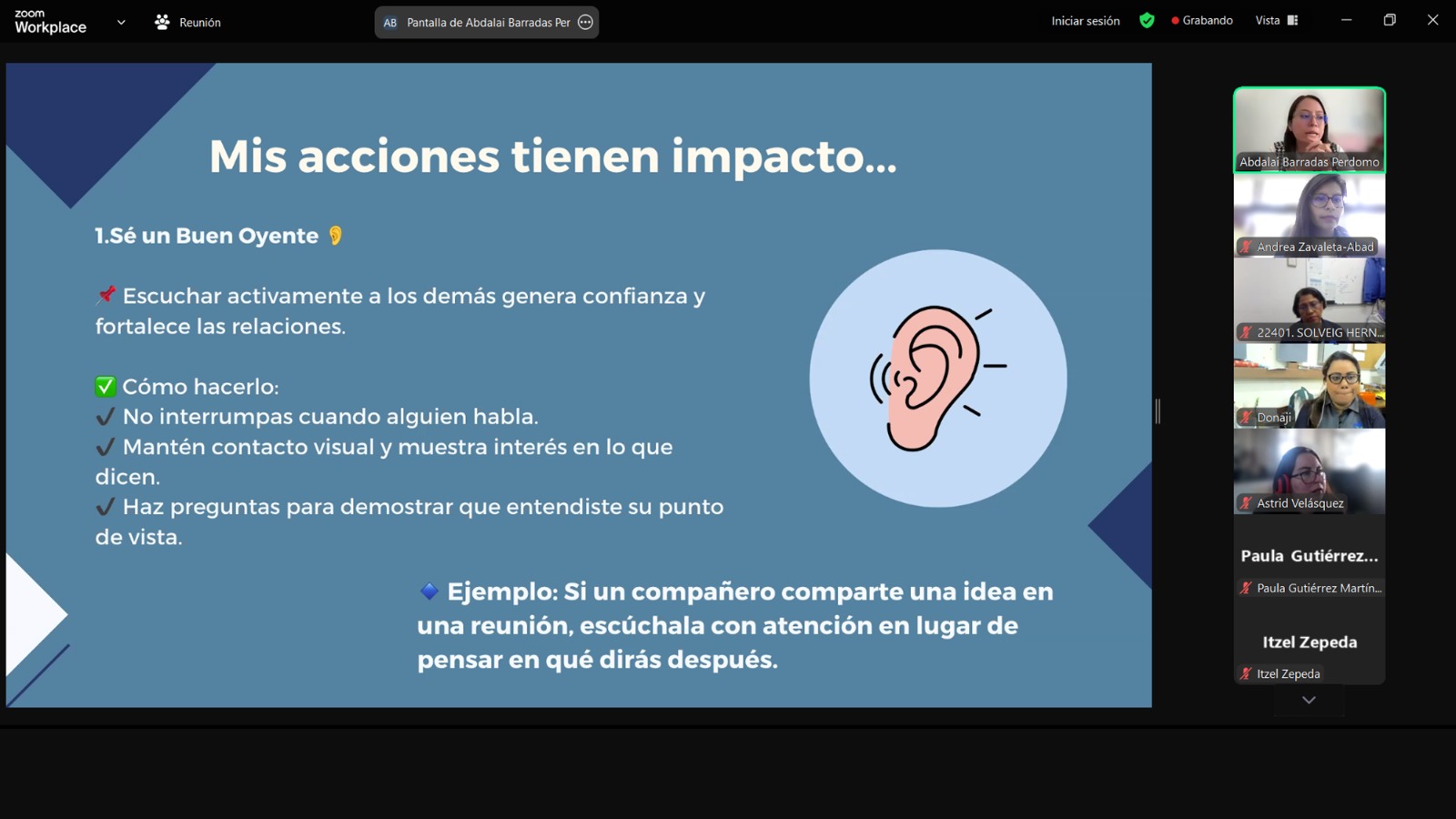
Task: Click the Reunión menu label
Action: (199, 23)
